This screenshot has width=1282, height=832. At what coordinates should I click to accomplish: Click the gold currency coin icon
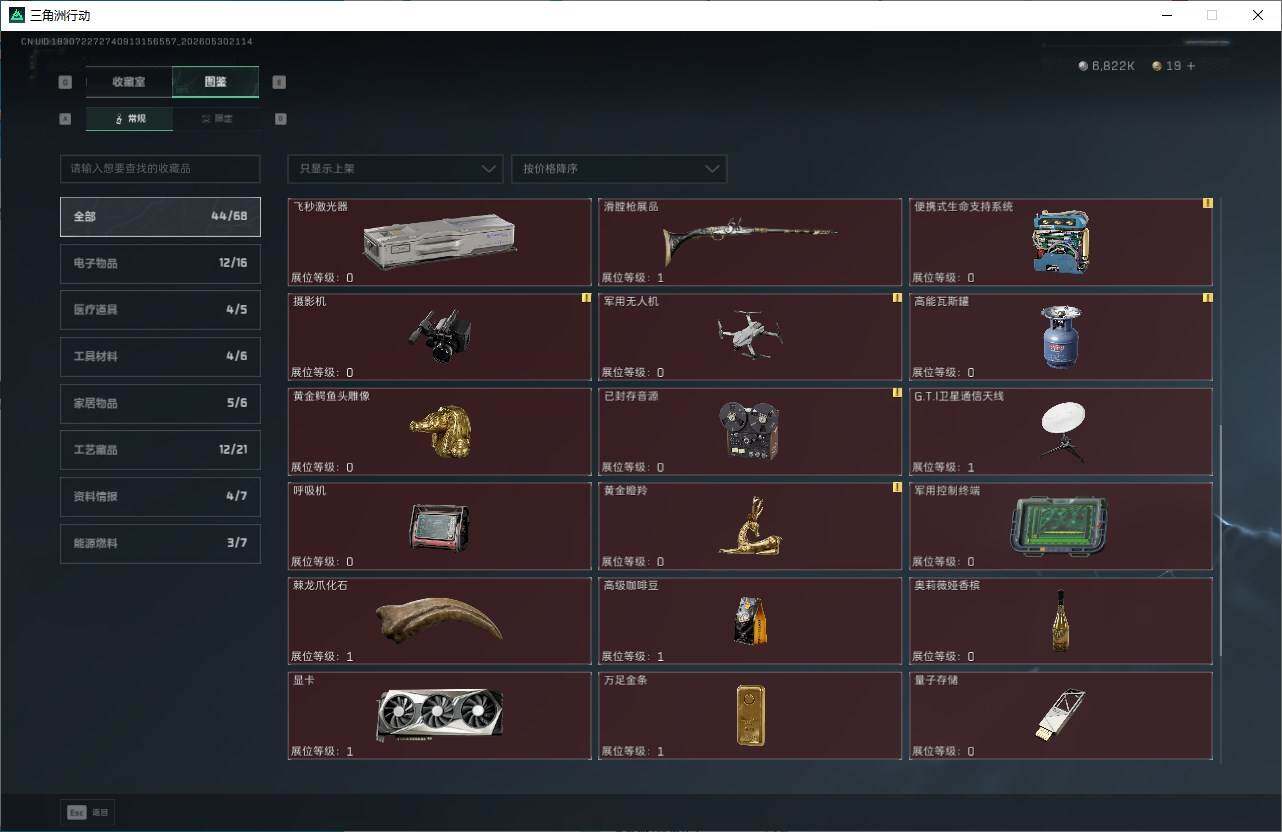[1157, 66]
